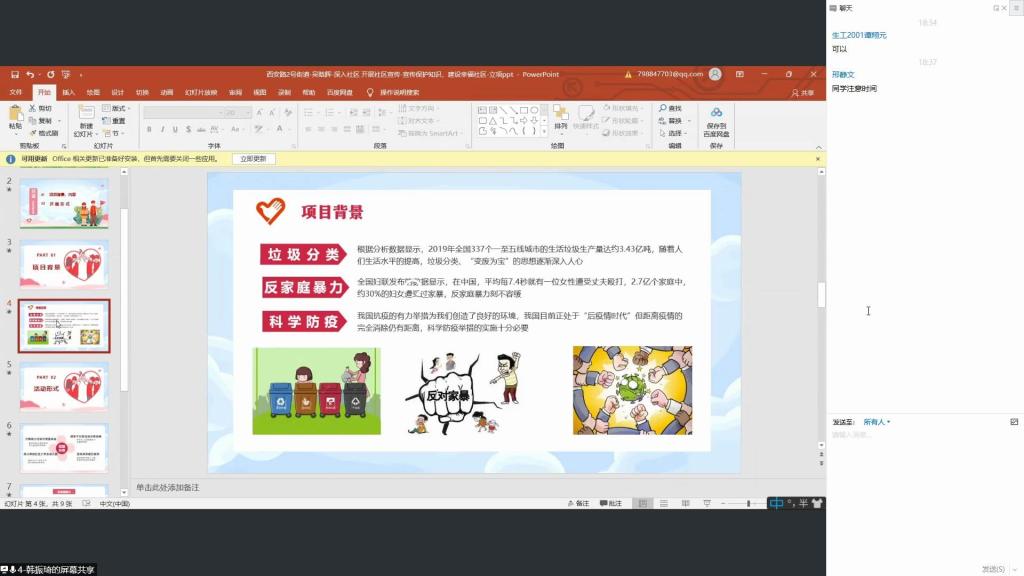Toggle the Notes (备注) pane
The height and width of the screenshot is (576, 1024).
tap(577, 503)
